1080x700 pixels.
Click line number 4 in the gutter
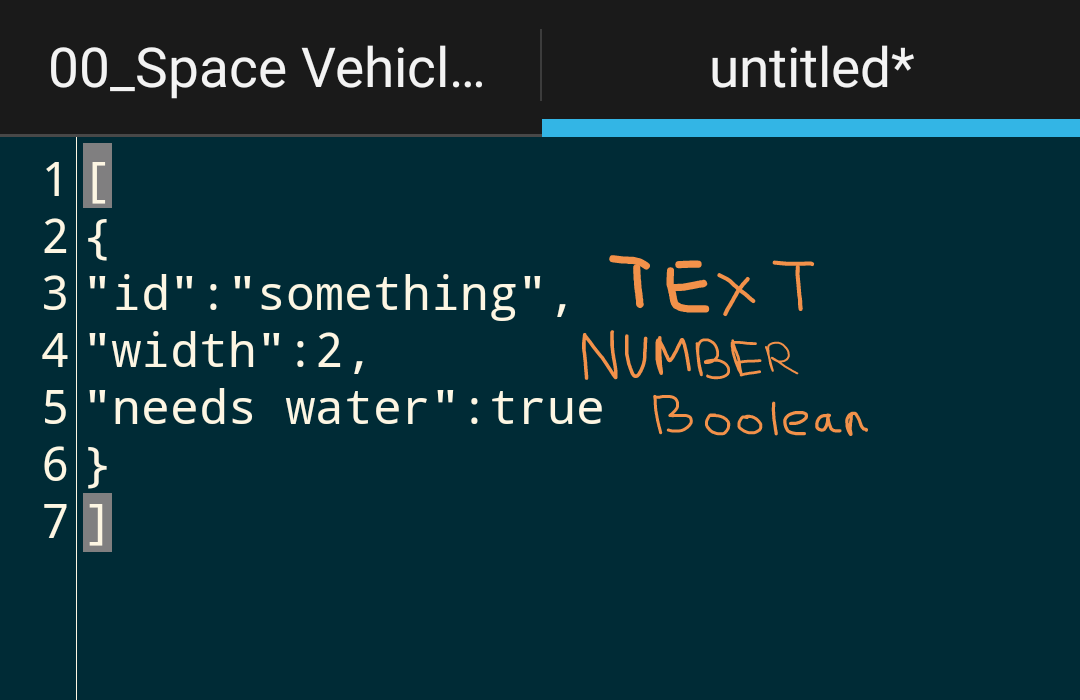(x=54, y=351)
